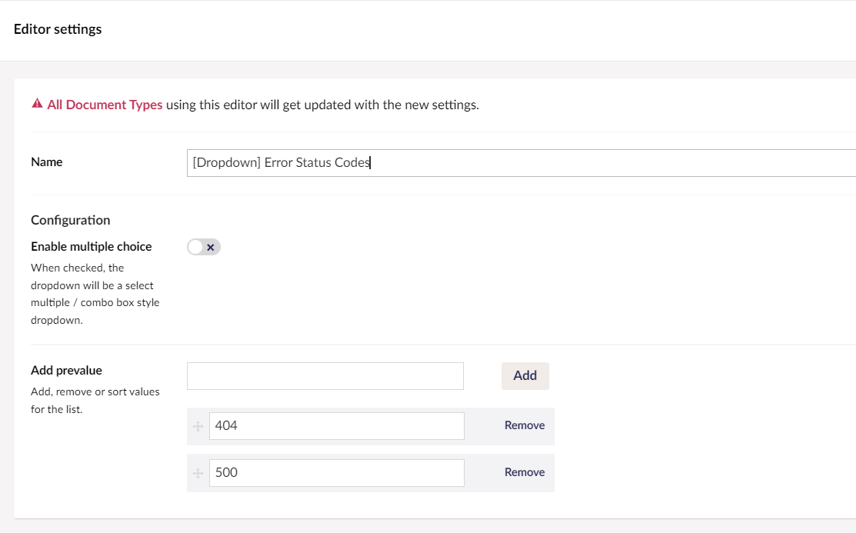The image size is (856, 533).
Task: Click the red All Document Types text
Action: tap(105, 105)
